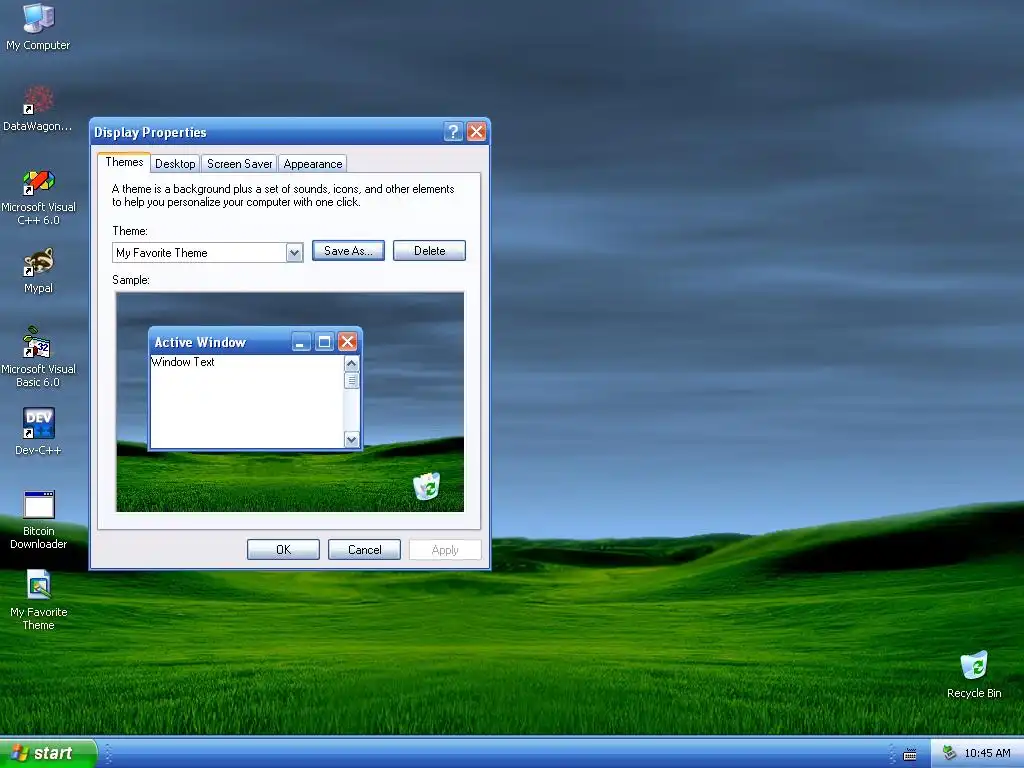Viewport: 1024px width, 768px height.
Task: Click the Apply button
Action: (445, 550)
